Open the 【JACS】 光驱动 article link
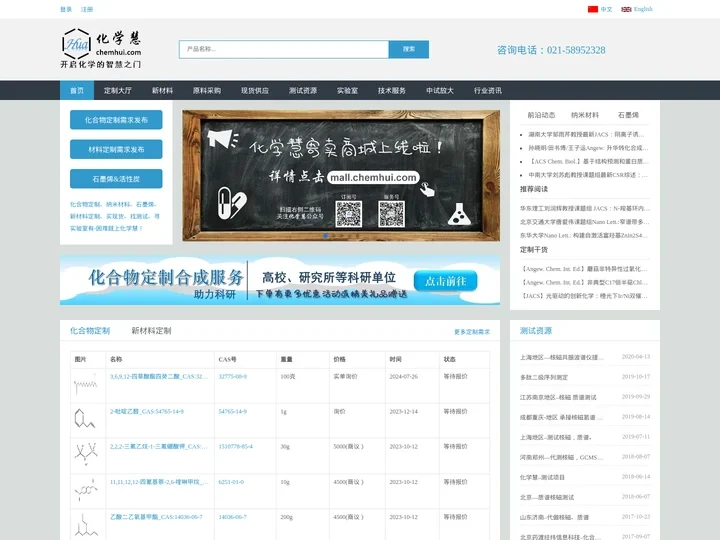Viewport: 720px width, 540px height. (584, 296)
